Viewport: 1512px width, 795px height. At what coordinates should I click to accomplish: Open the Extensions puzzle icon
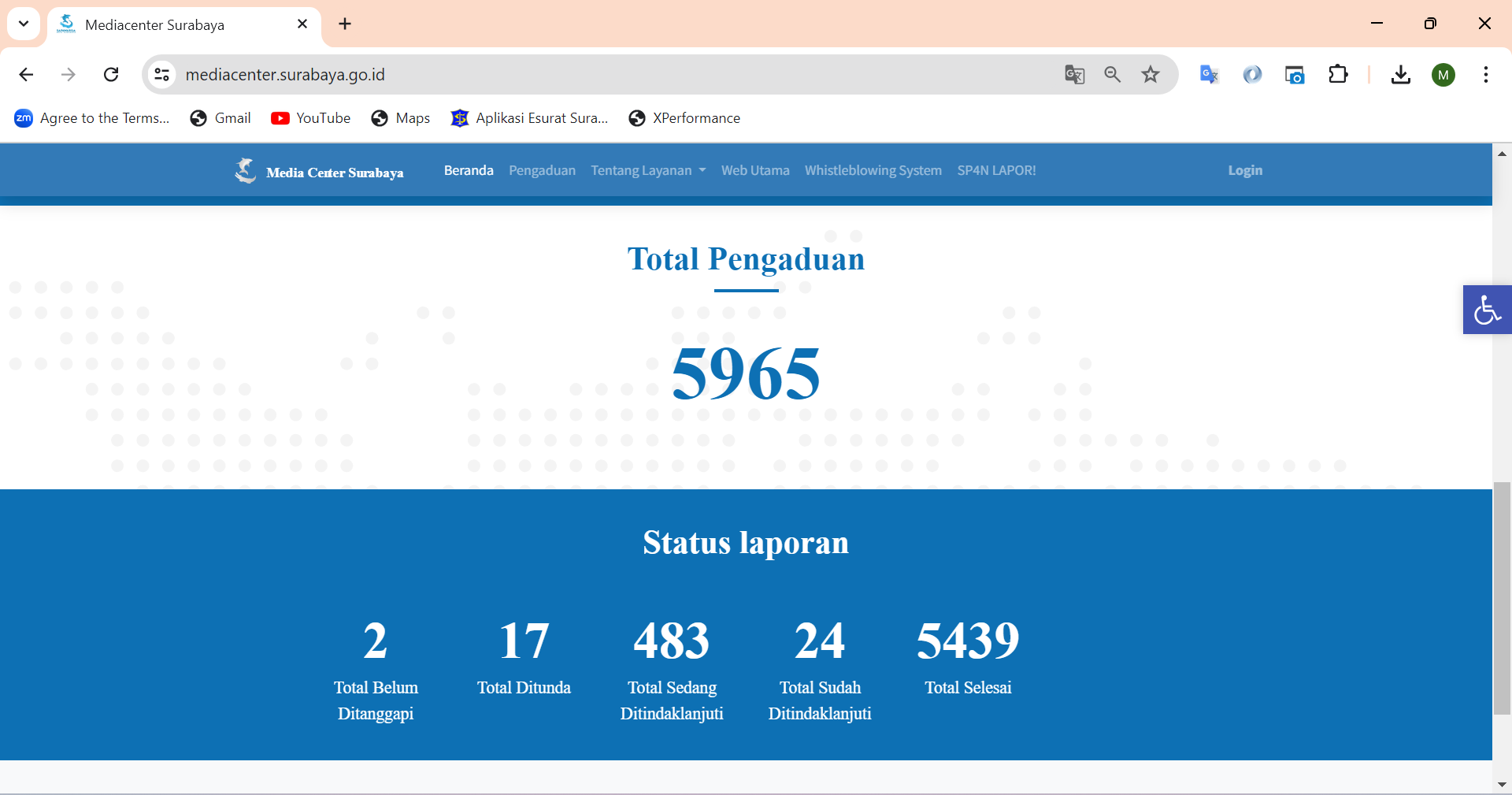[x=1338, y=75]
